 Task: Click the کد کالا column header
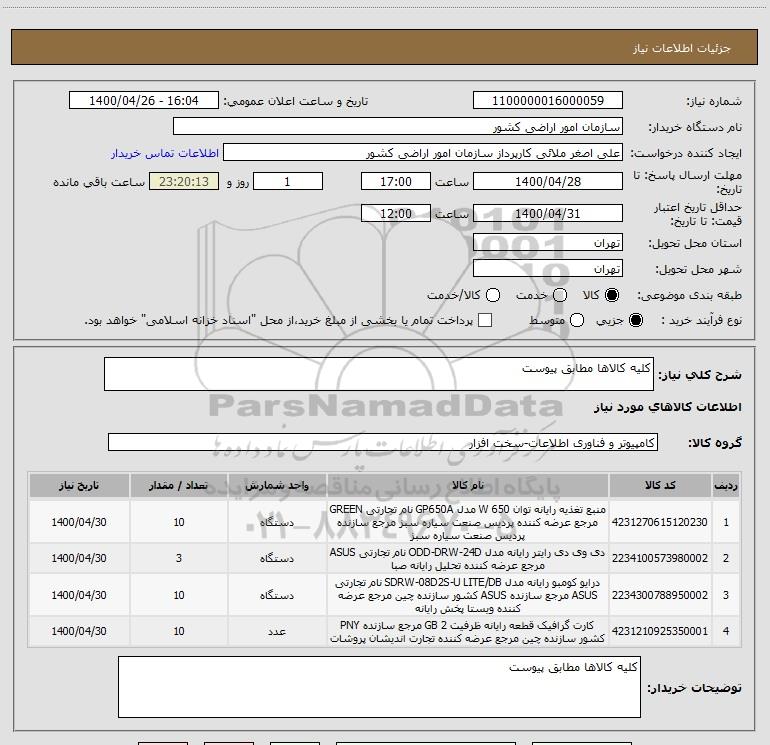[x=660, y=485]
